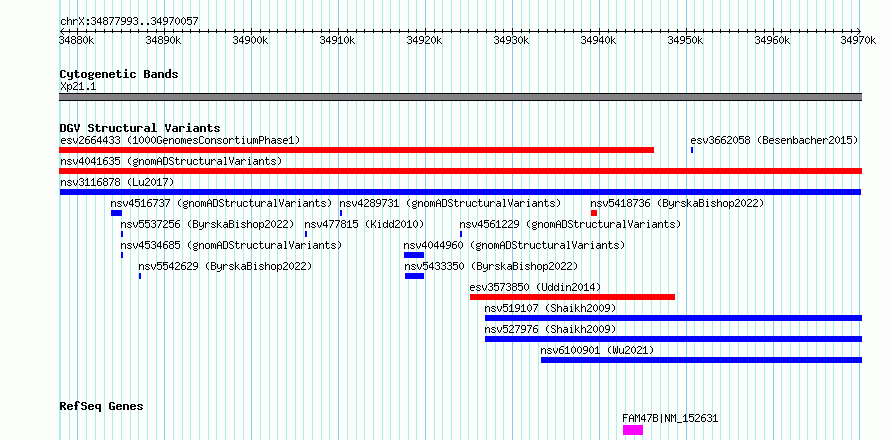Click the nsv4561229 (gnomADStructuralVariants) label
The width and height of the screenshot is (890, 440).
(570, 224)
